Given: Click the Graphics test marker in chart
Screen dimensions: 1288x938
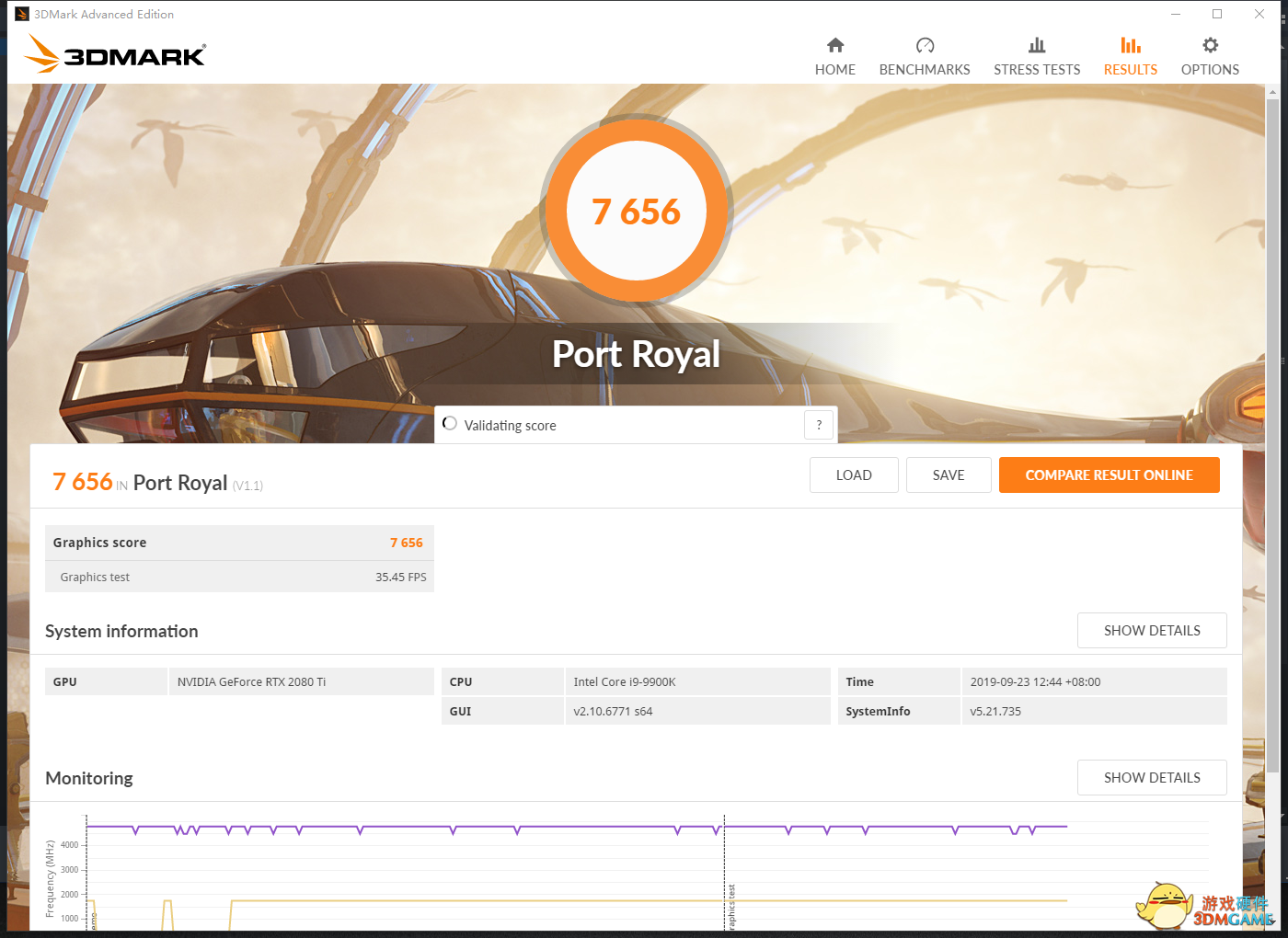Looking at the screenshot, I should coord(731,906).
